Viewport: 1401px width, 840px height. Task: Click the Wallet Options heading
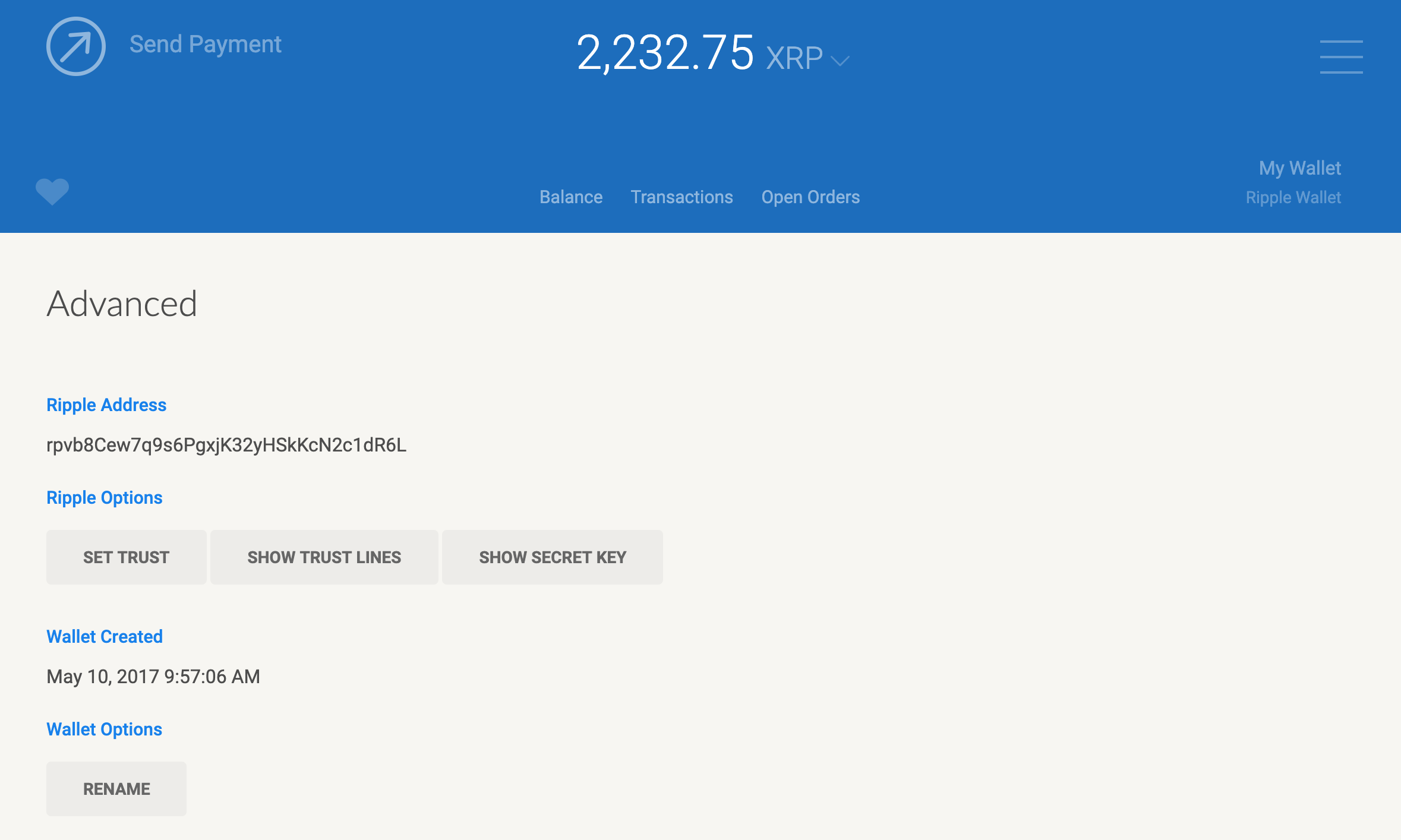(105, 730)
